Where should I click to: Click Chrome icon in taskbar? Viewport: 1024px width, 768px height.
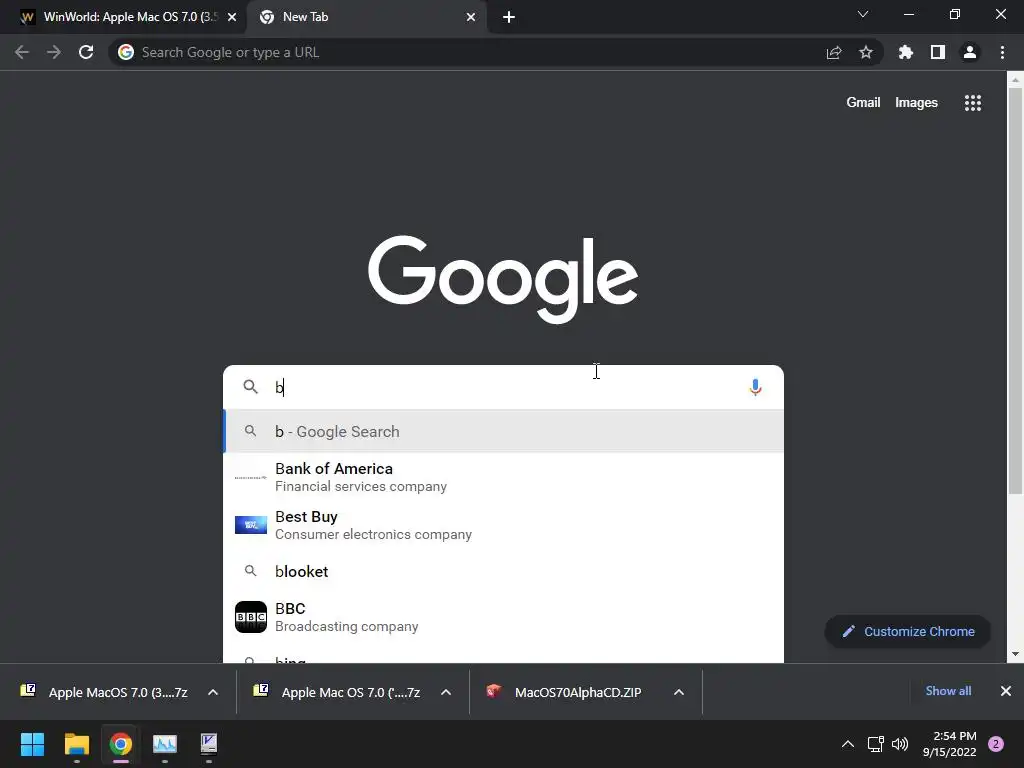click(121, 744)
